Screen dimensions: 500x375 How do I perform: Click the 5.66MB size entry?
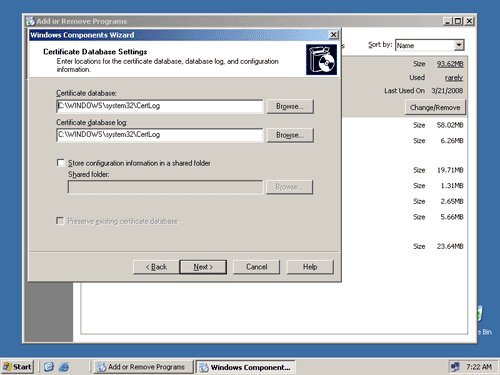[452, 217]
